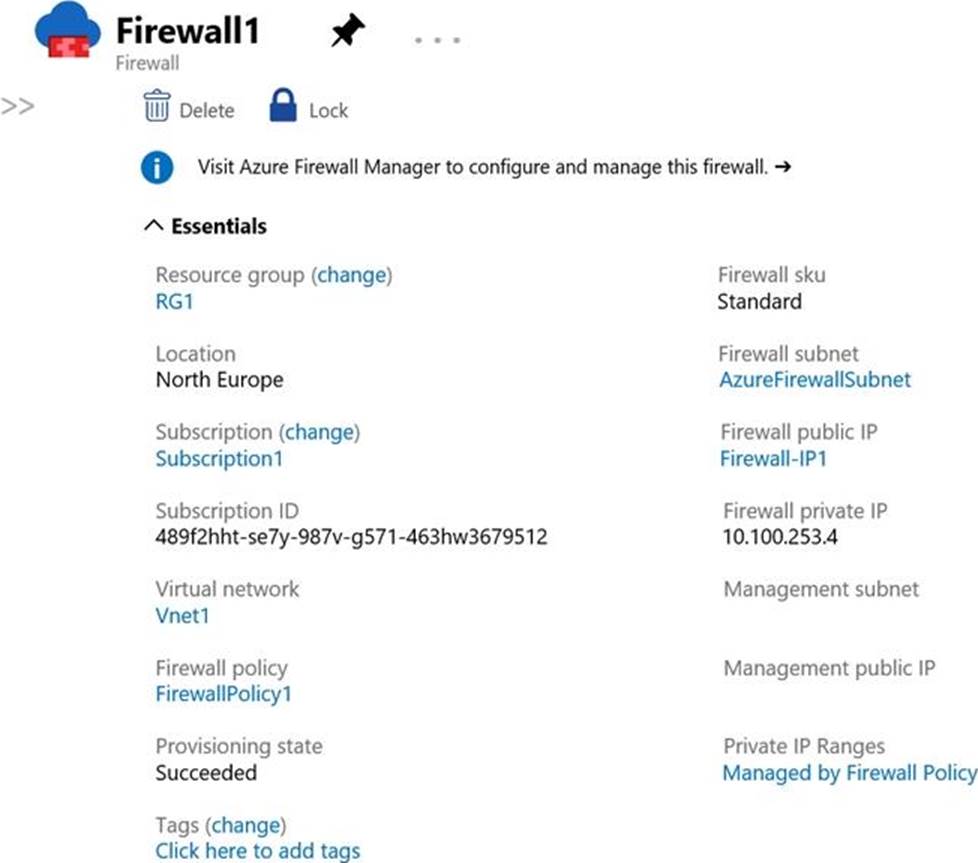This screenshot has width=978, height=863.
Task: Click the Delete trash can icon
Action: tap(157, 107)
